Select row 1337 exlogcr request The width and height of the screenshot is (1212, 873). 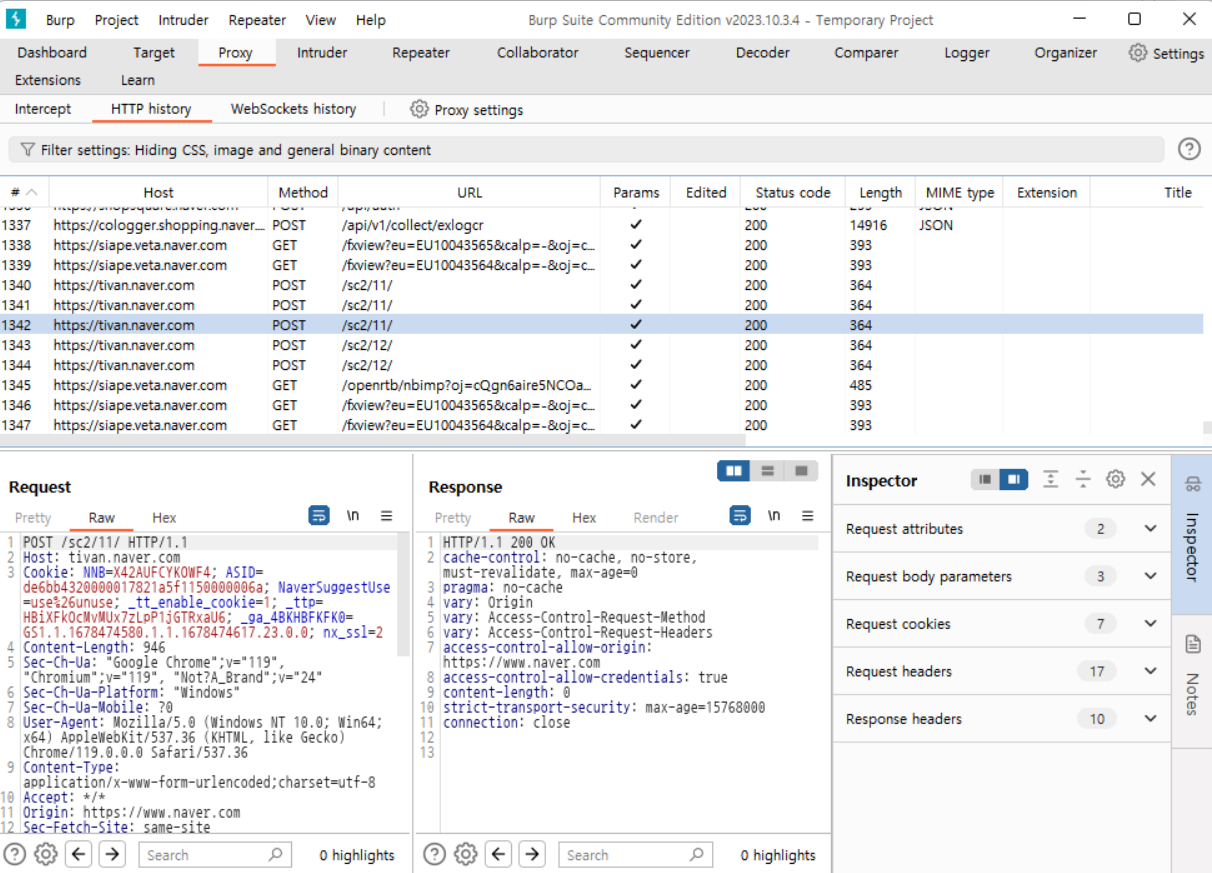[x=601, y=225]
